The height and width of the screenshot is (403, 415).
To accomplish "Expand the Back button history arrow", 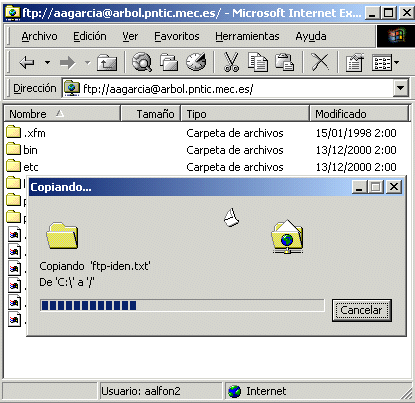I will [47, 62].
